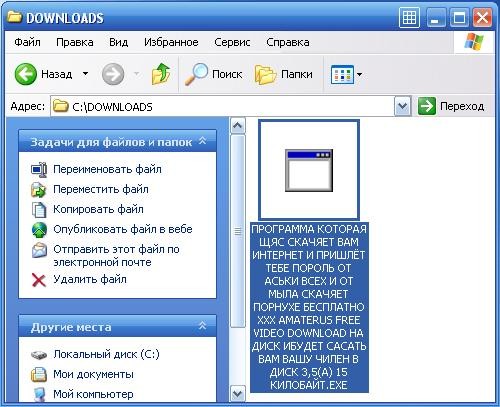This screenshot has height=407, width=500.
Task: Open the Вид menu
Action: (x=119, y=42)
